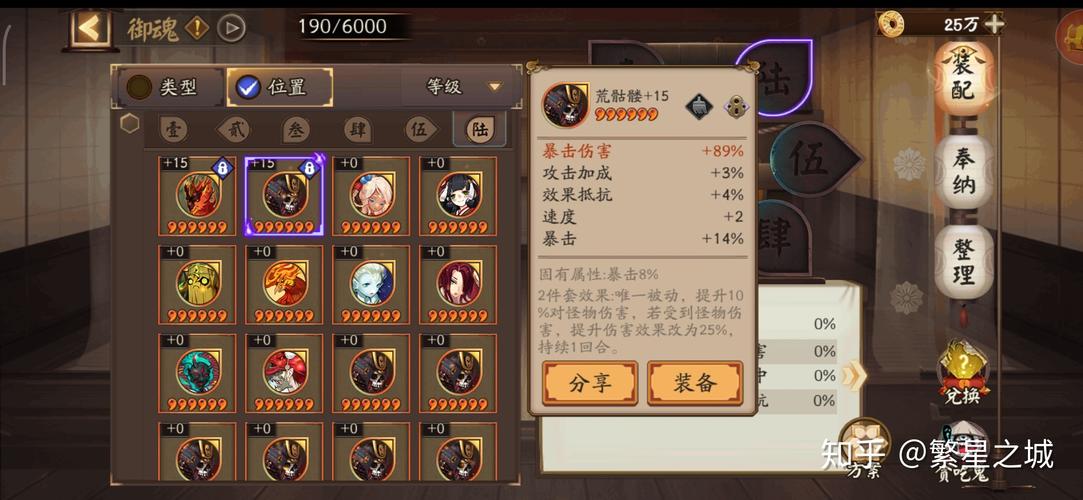1083x500 pixels.
Task: Toggle the checked 位置 option
Action: tap(279, 87)
